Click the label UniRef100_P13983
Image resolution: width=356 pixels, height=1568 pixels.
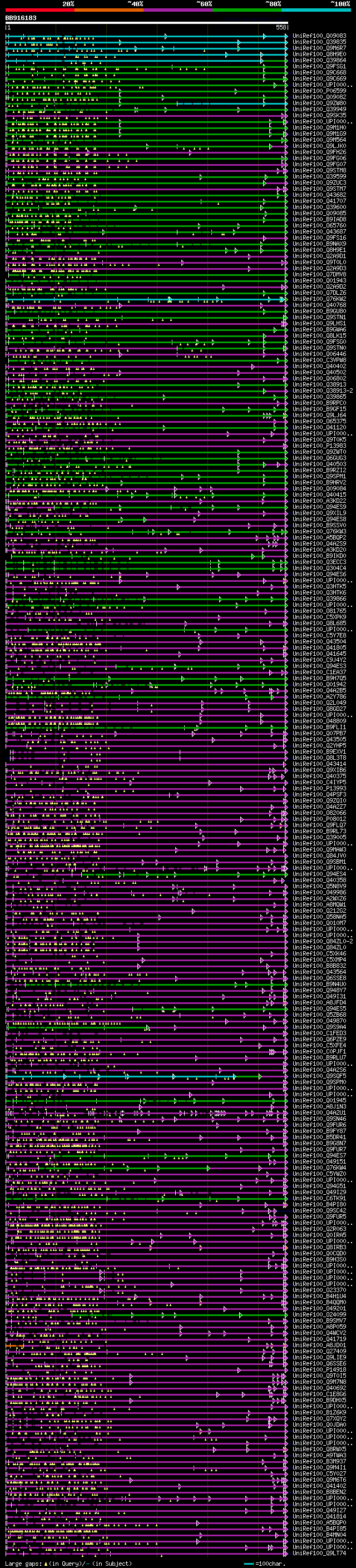pyautogui.click(x=319, y=446)
